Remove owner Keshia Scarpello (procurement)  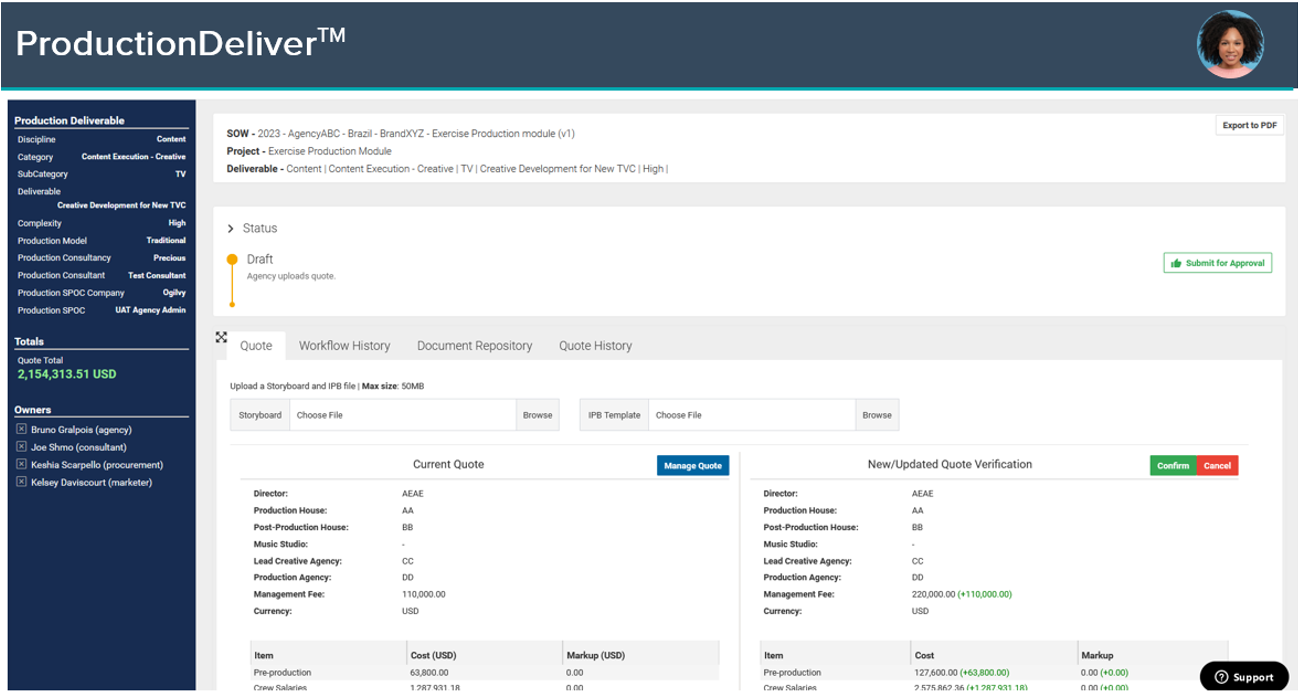click(21, 464)
